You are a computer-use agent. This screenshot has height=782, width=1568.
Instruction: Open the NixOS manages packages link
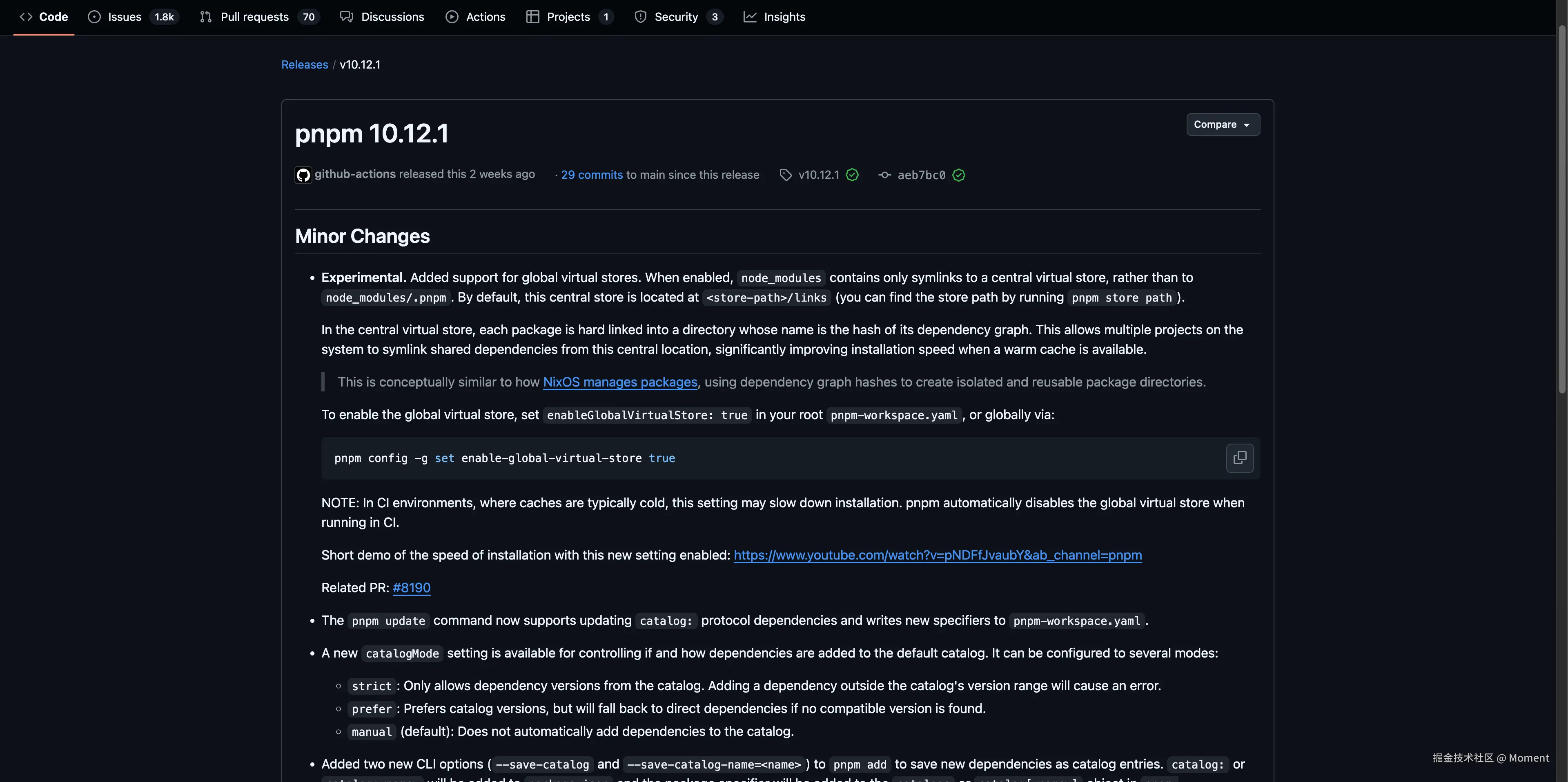[x=620, y=382]
